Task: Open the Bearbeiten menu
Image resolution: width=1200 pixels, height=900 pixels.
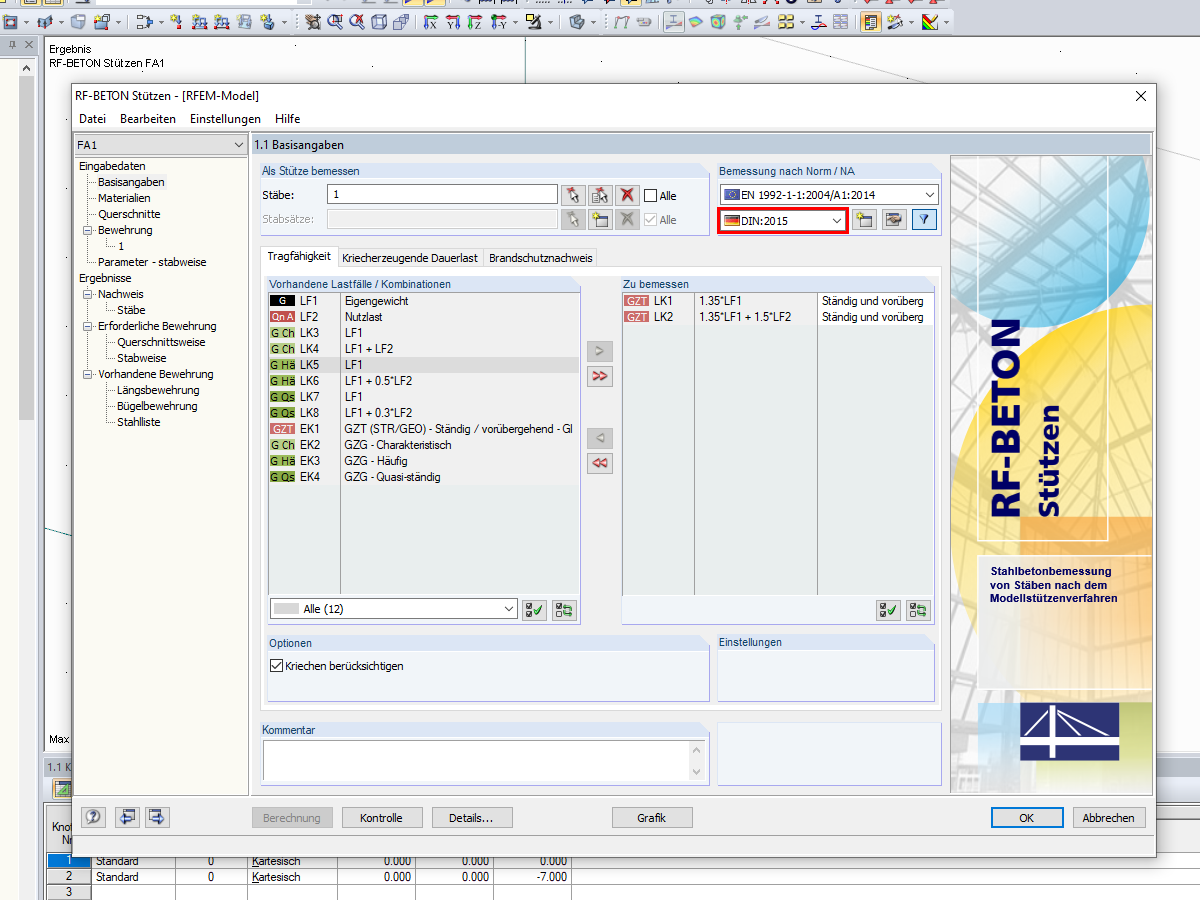Action: (148, 119)
